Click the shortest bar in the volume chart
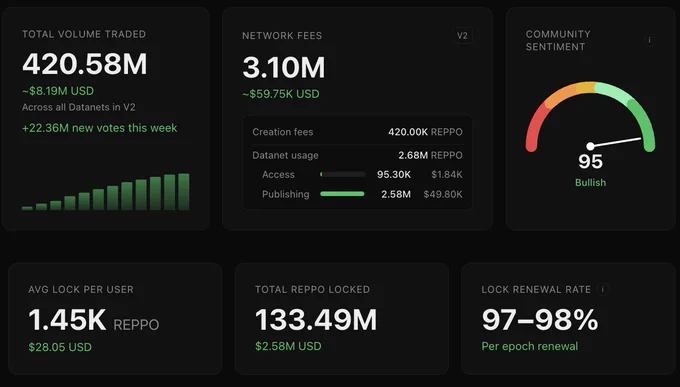 [x=27, y=208]
